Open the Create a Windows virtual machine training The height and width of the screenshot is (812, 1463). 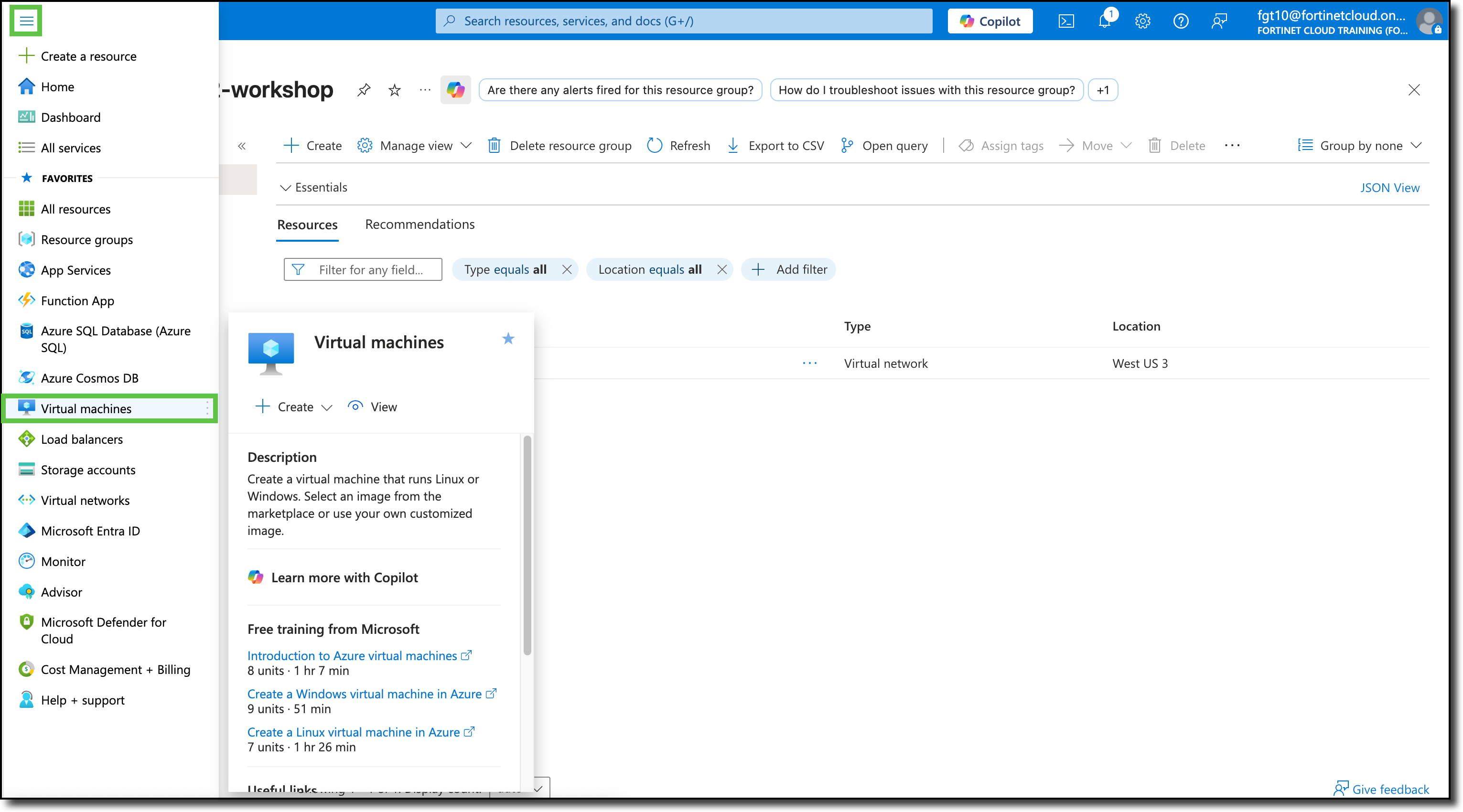pos(366,694)
